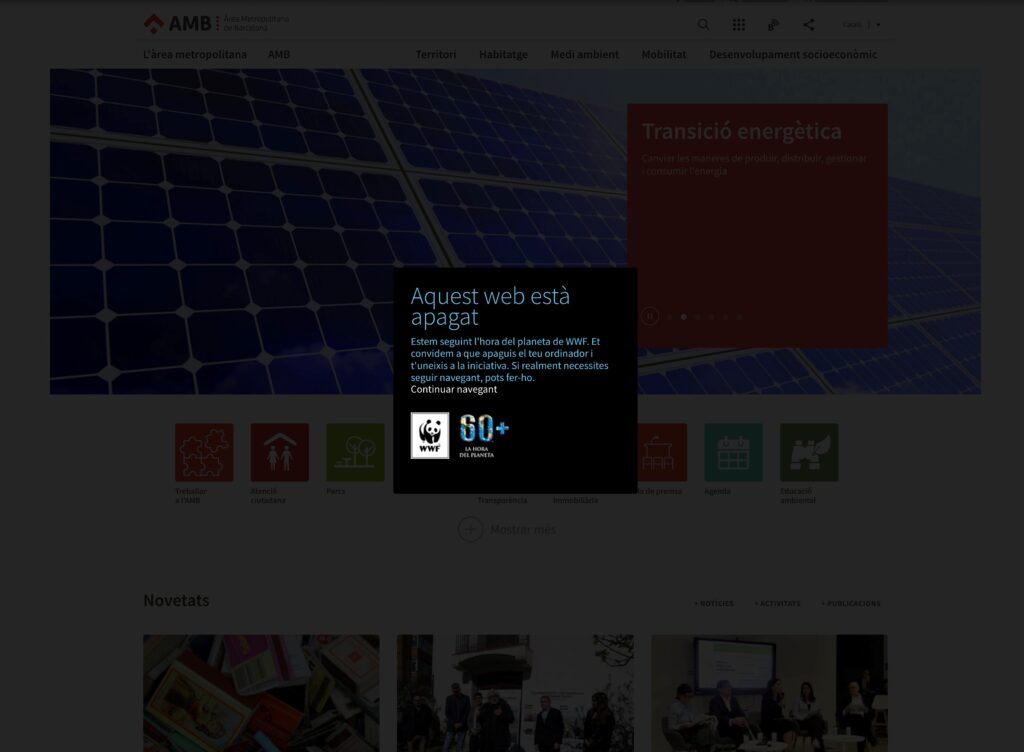Click the WWF panda logo

click(430, 435)
